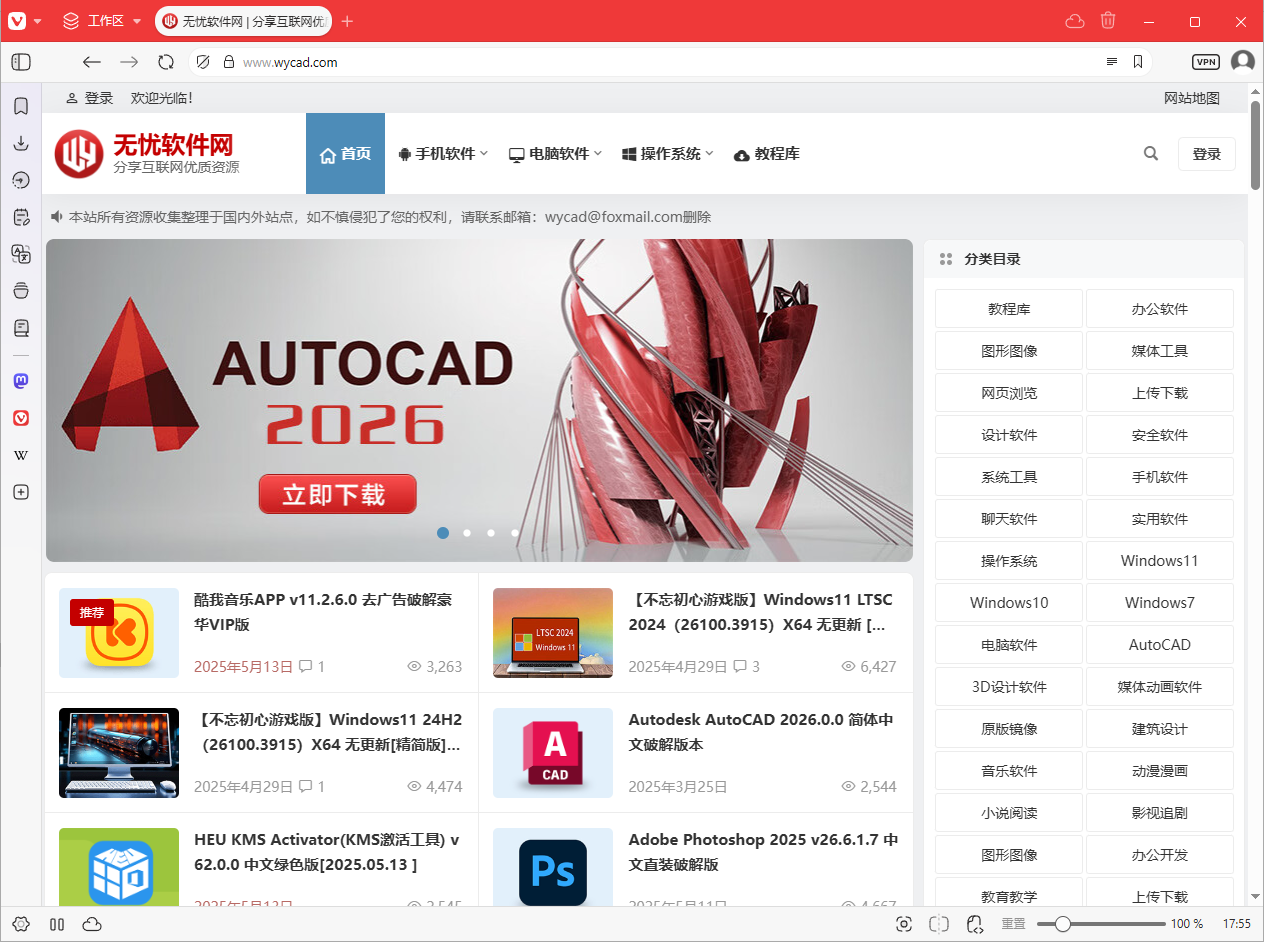
Task: Open the 教程库 menu item
Action: click(766, 154)
